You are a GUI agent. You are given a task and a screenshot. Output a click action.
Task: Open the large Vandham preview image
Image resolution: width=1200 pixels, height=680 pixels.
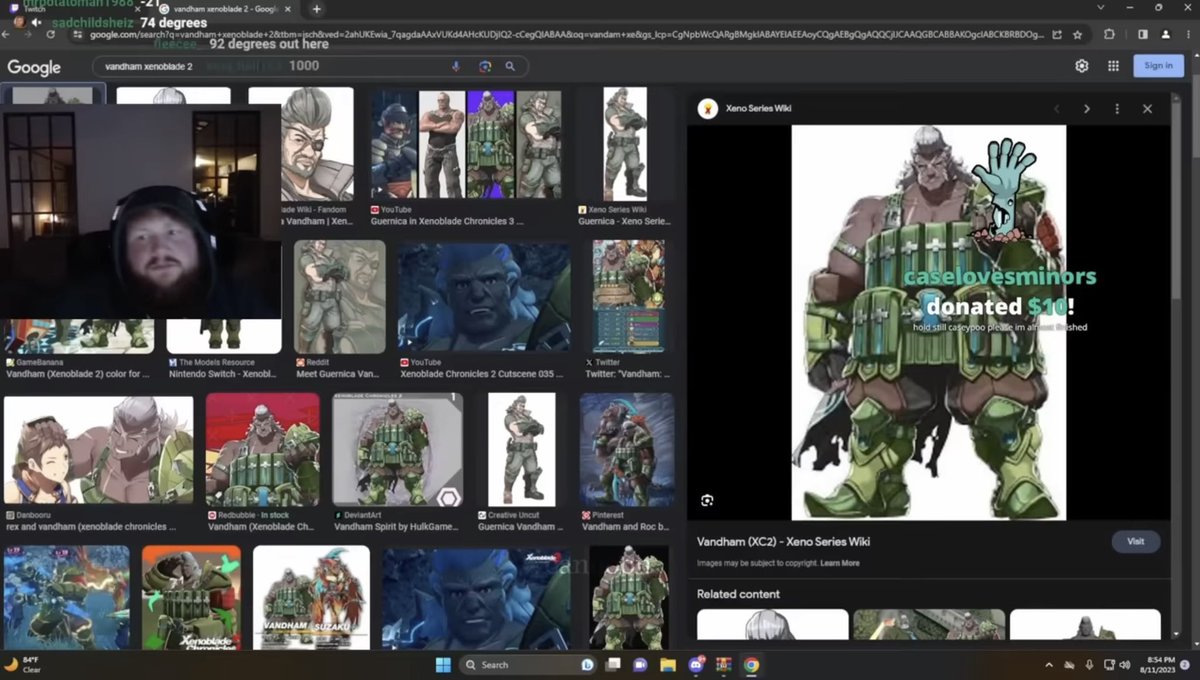[929, 322]
